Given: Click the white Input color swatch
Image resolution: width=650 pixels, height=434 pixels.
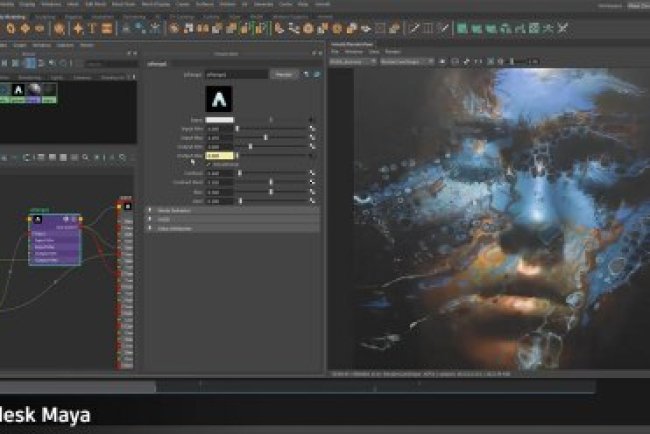Looking at the screenshot, I should pyautogui.click(x=219, y=119).
